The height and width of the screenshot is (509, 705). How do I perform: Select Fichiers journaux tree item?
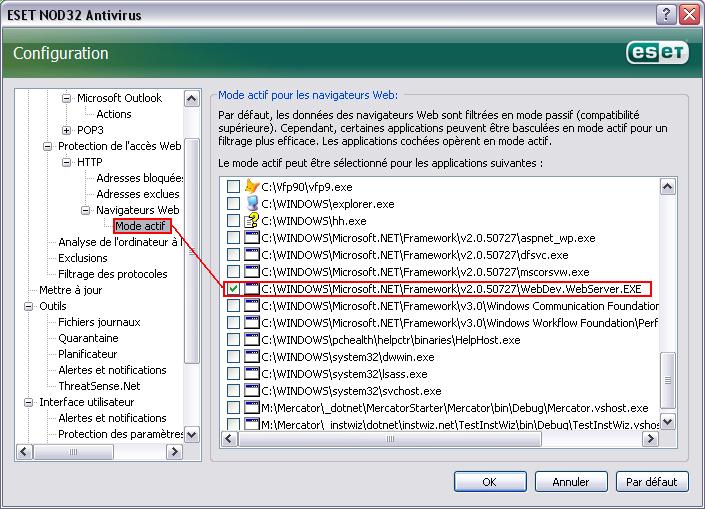99,322
